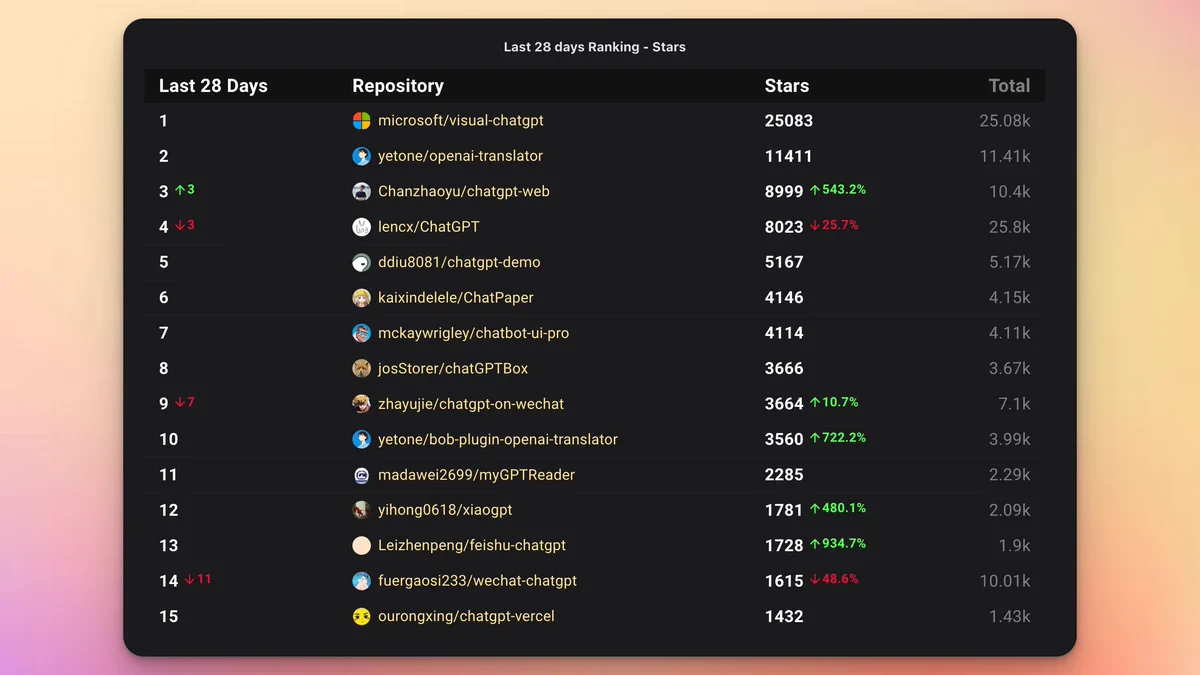Click the 722.2% increase indicator
Screen dimensions: 1200x675
[838, 438]
